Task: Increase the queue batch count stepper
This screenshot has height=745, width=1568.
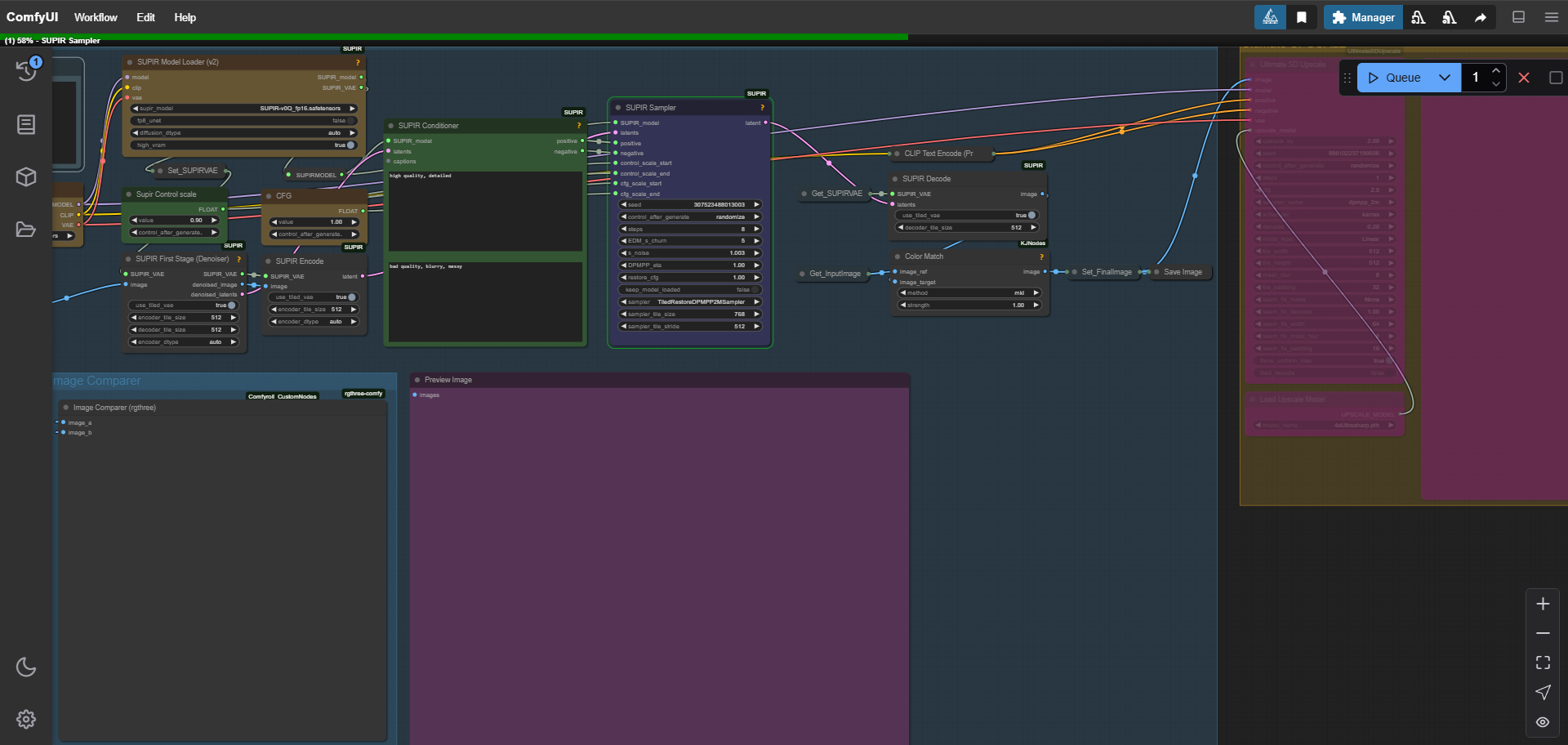Action: (1496, 71)
